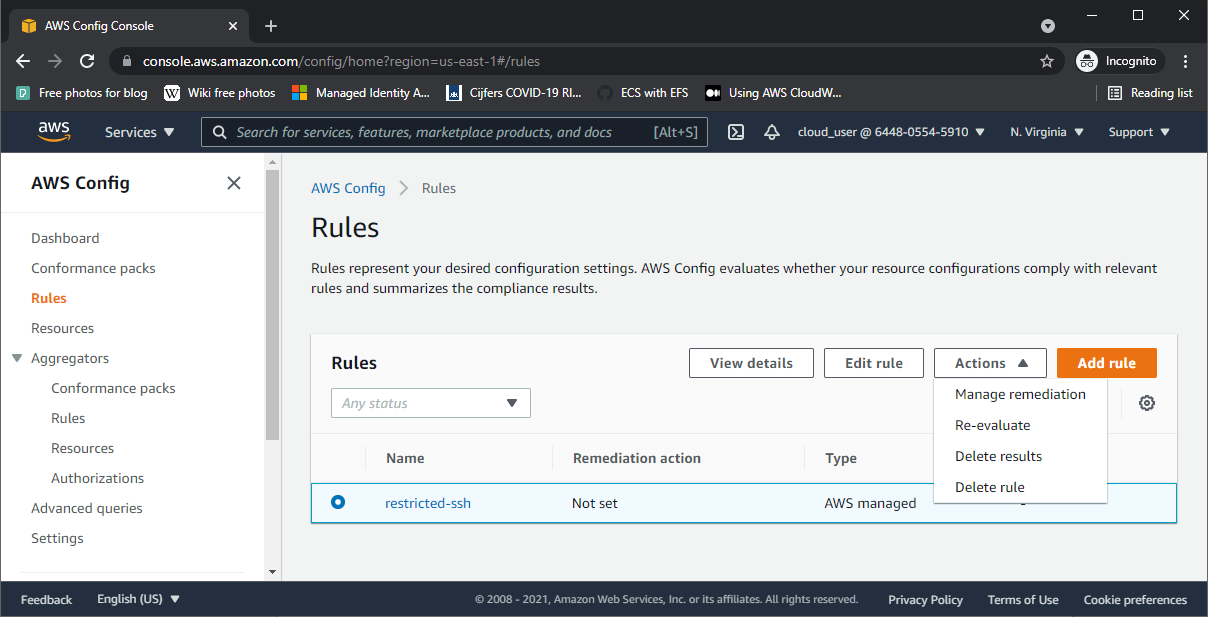Close the AWS Config sidebar panel
Viewport: 1208px width, 617px height.
[234, 183]
